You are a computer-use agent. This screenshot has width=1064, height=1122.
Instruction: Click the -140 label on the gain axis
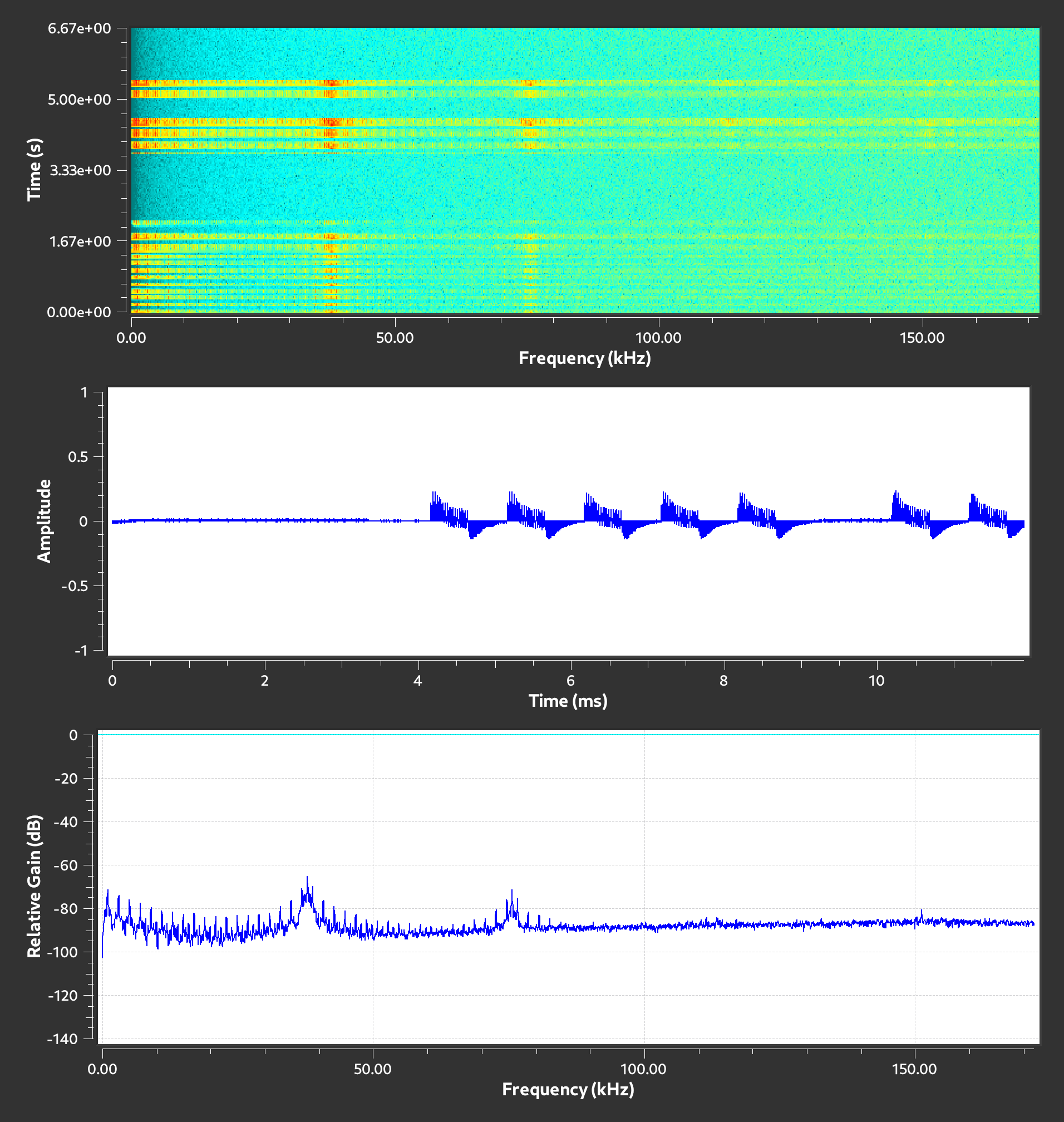(x=63, y=1039)
